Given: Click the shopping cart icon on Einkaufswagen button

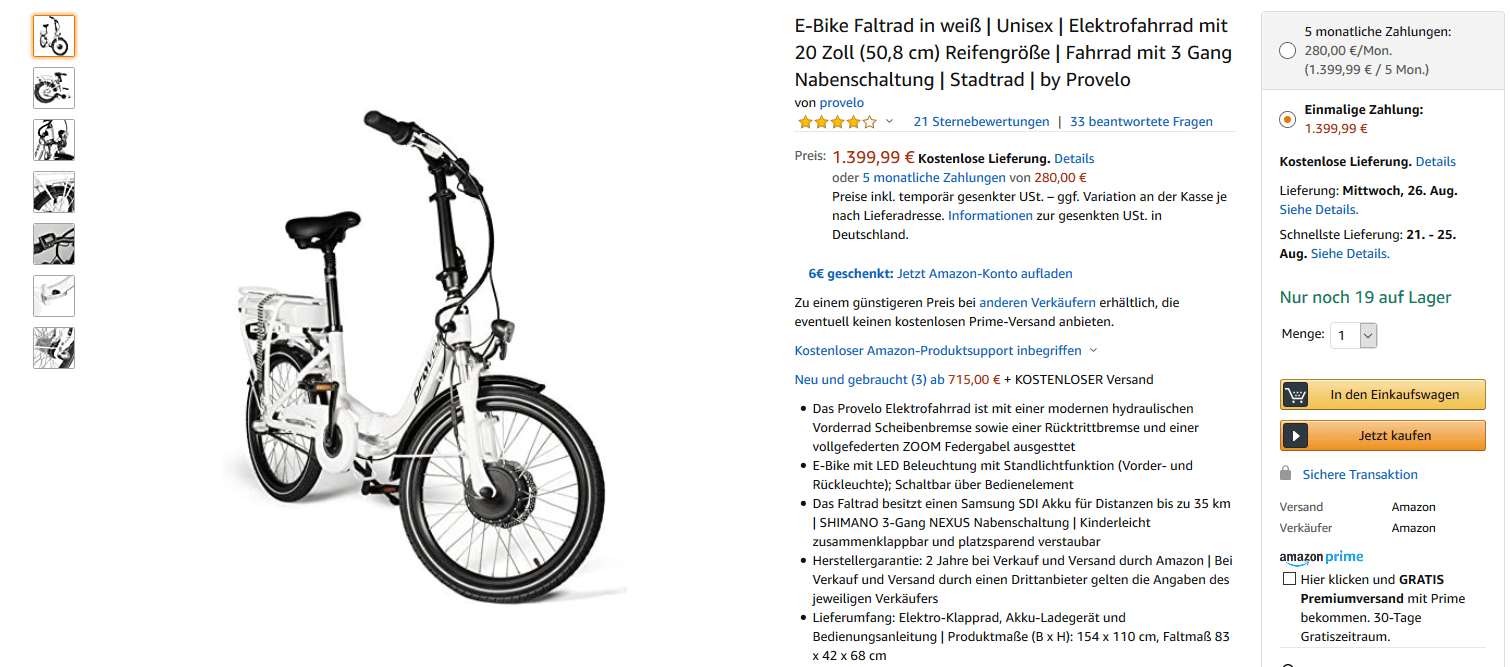Looking at the screenshot, I should coord(1296,394).
